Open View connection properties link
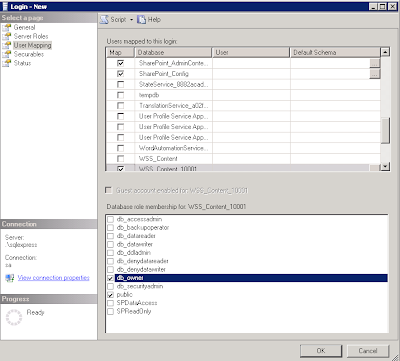Screen dimensions: 400x361 pyautogui.click(x=53, y=278)
